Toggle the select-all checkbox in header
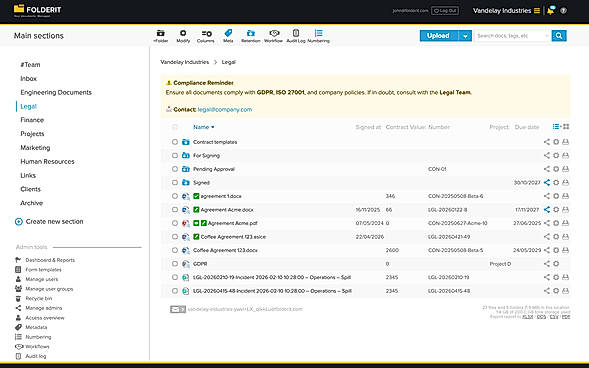589x368 pixels. coord(175,127)
